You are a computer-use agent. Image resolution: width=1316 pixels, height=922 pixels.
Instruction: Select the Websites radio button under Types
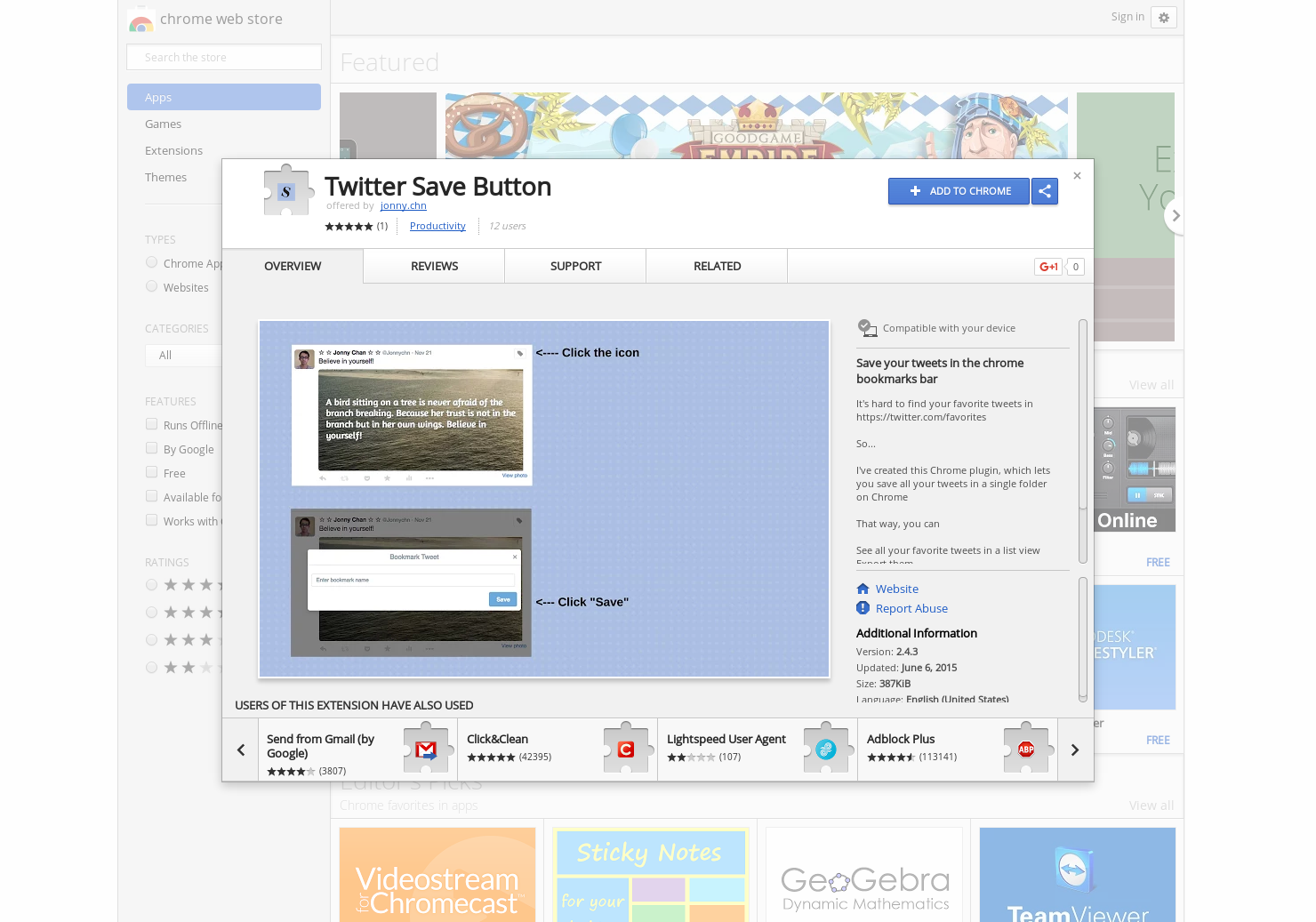[x=151, y=285]
